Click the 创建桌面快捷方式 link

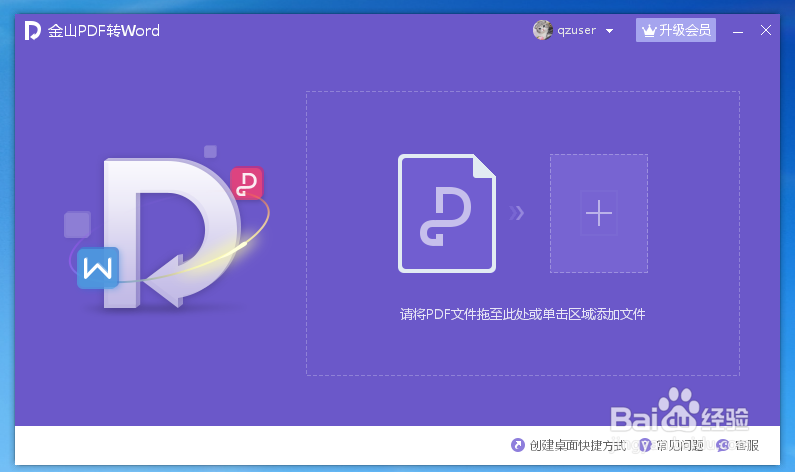coord(577,445)
